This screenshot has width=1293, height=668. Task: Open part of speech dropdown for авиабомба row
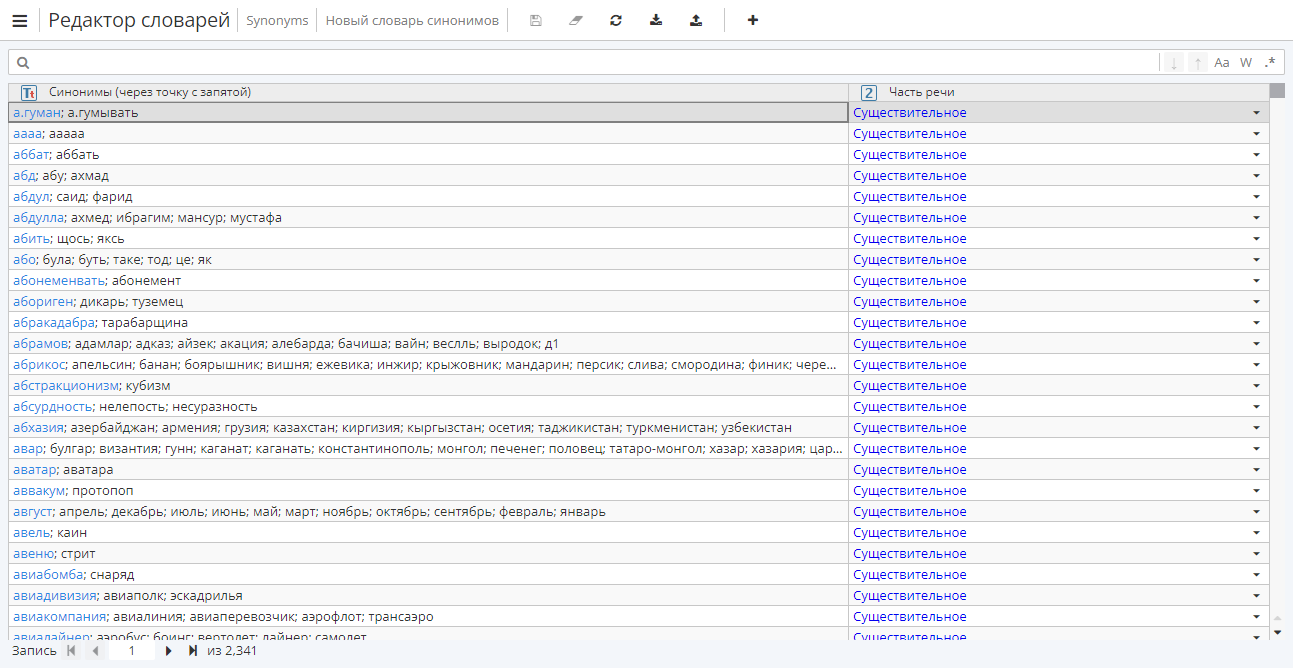pyautogui.click(x=1257, y=575)
